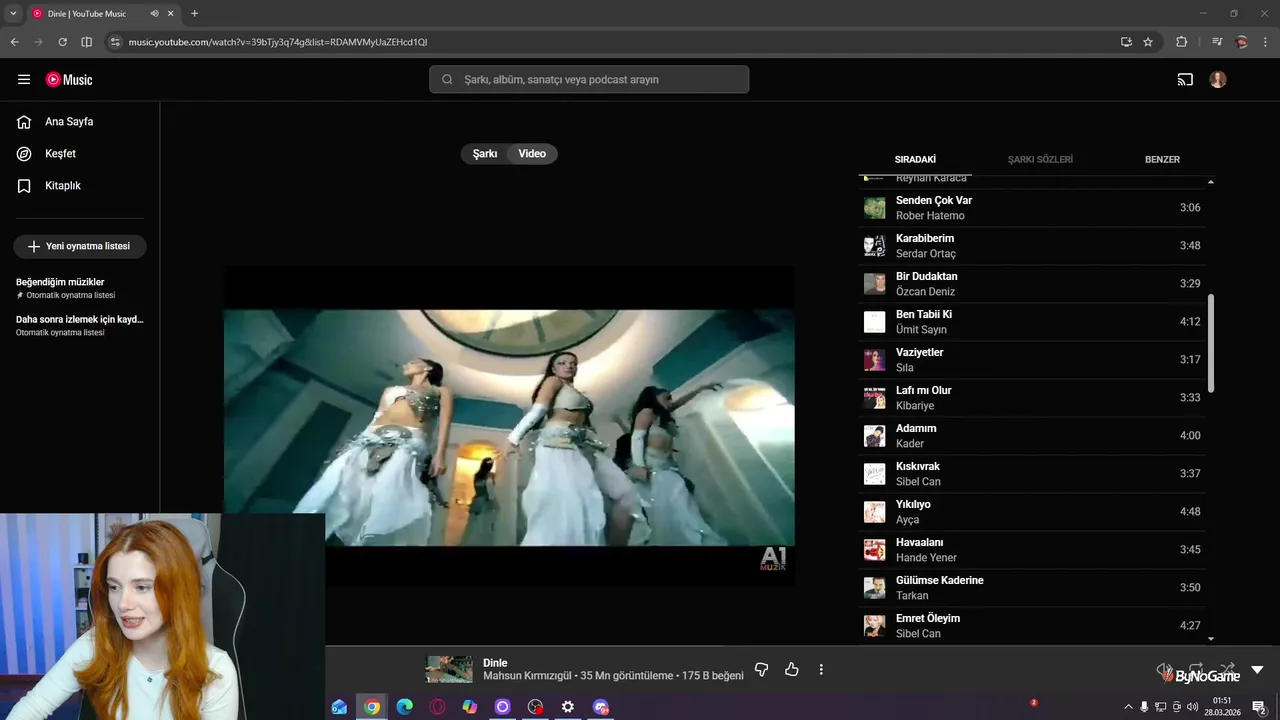Viewport: 1280px width, 720px height.
Task: Open the hamburger guide menu
Action: (x=24, y=79)
